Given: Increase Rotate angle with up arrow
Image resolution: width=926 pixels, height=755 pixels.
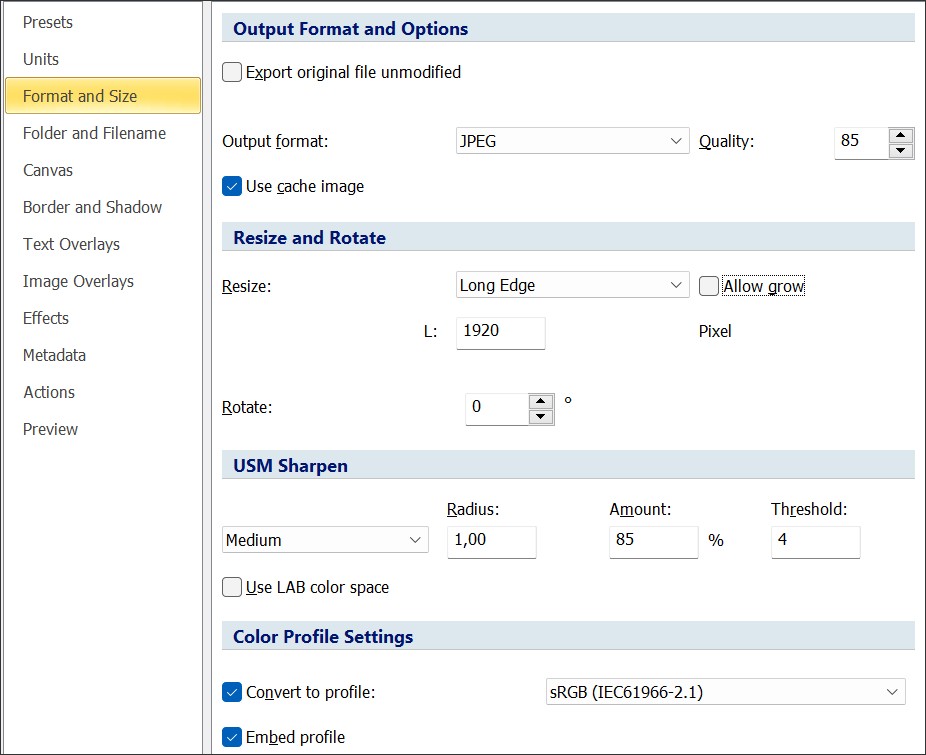Looking at the screenshot, I should [540, 401].
